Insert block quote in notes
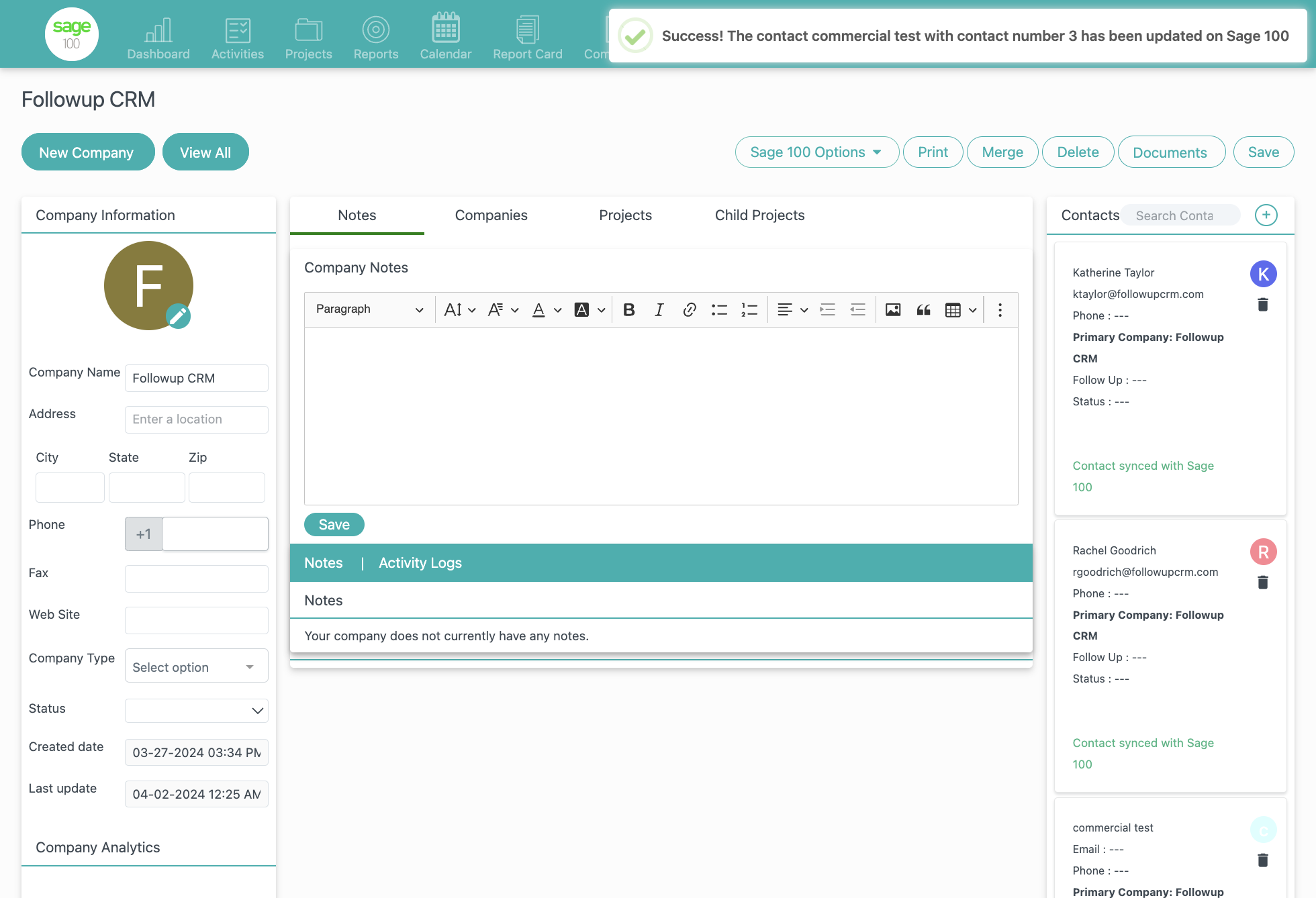The width and height of the screenshot is (1316, 898). coord(923,309)
